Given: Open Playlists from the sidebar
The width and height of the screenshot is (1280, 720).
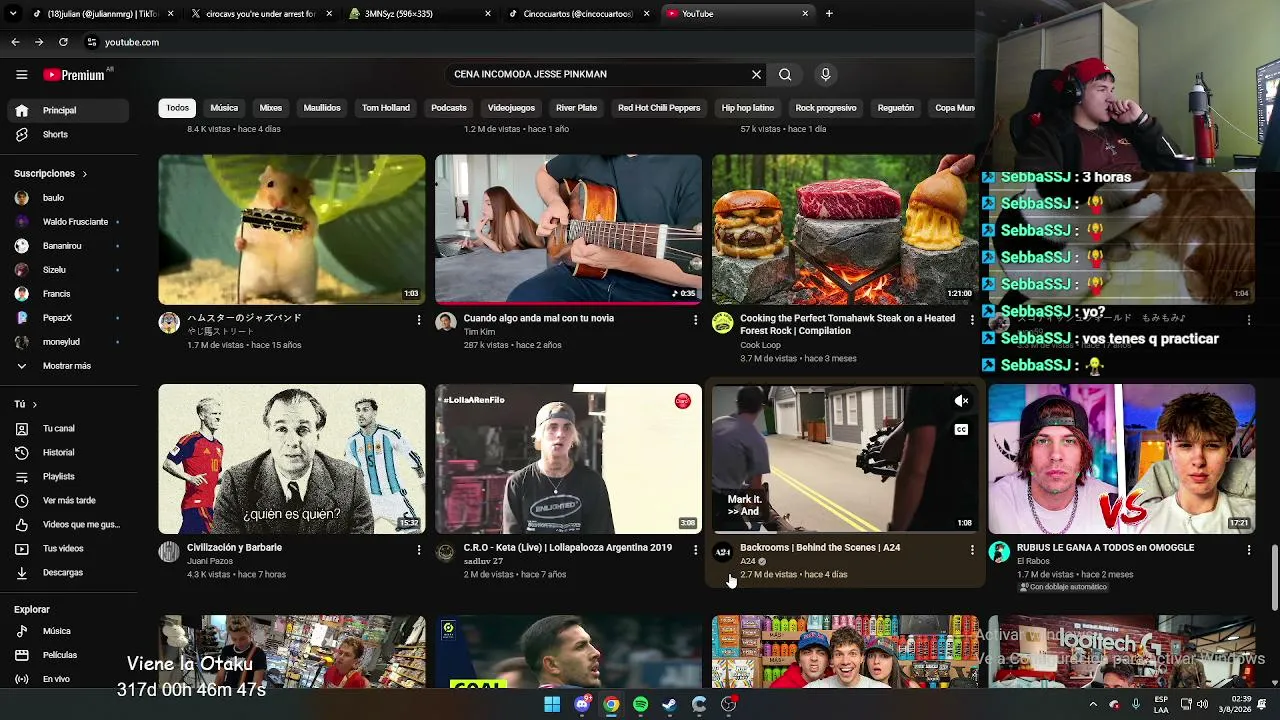Looking at the screenshot, I should [68, 476].
